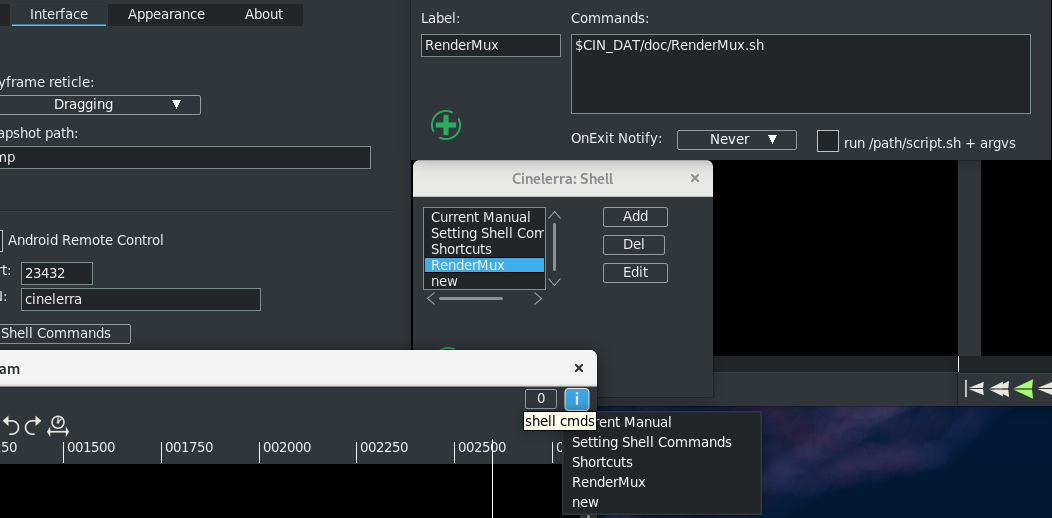1052x518 pixels.
Task: Click the undo arrow icon
Action: tap(11, 426)
